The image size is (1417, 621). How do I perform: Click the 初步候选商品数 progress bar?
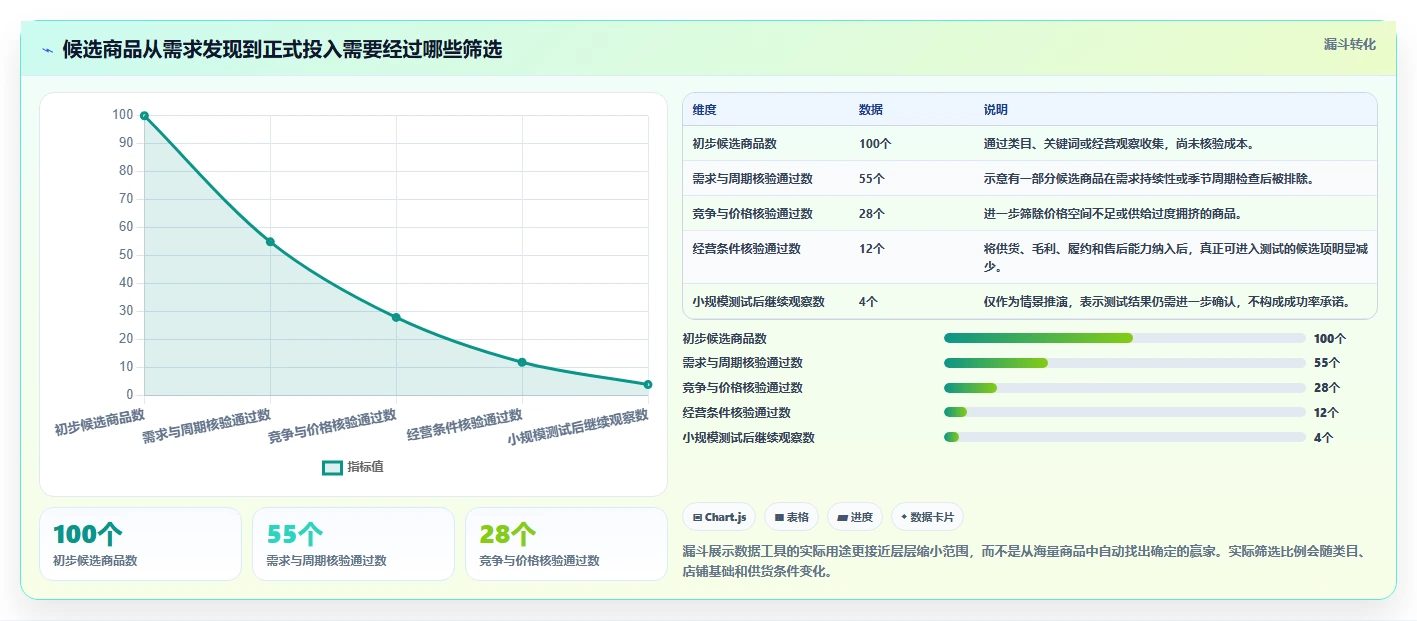[1125, 338]
